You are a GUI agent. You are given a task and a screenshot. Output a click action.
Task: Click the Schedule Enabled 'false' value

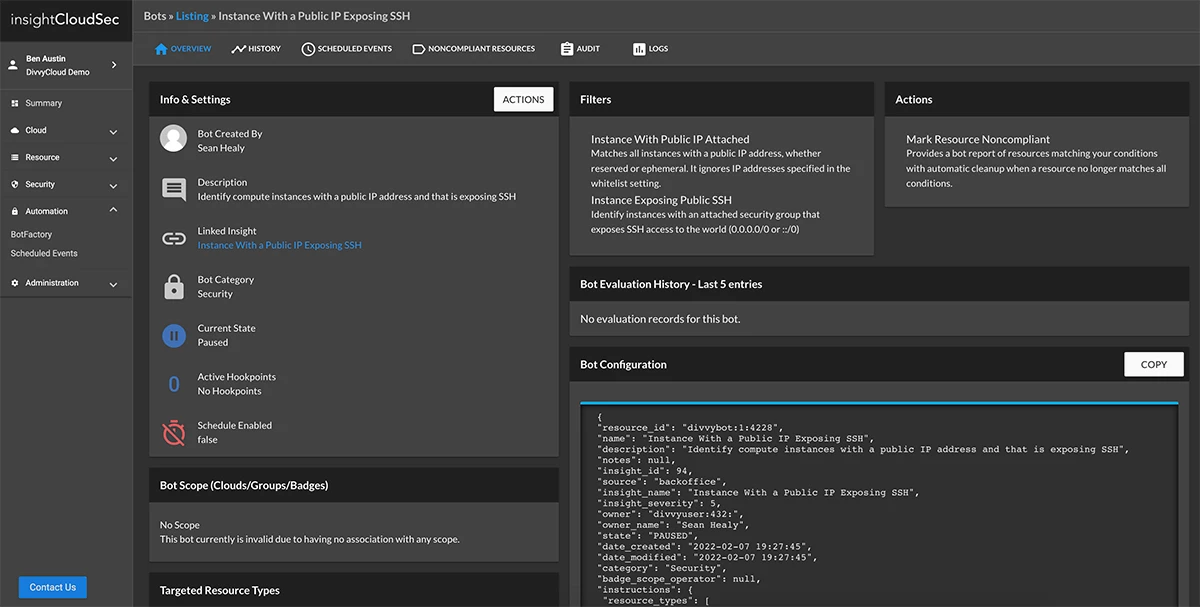coord(207,439)
